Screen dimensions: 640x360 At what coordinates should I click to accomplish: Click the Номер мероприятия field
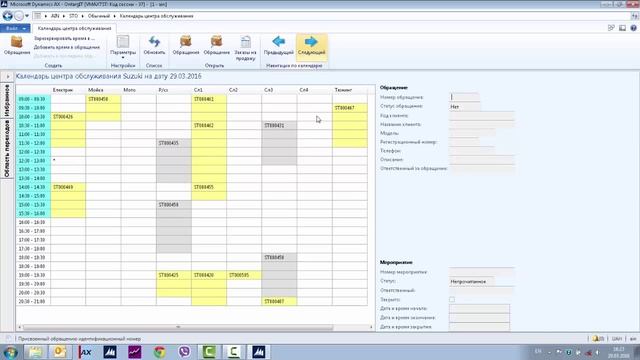(482, 272)
